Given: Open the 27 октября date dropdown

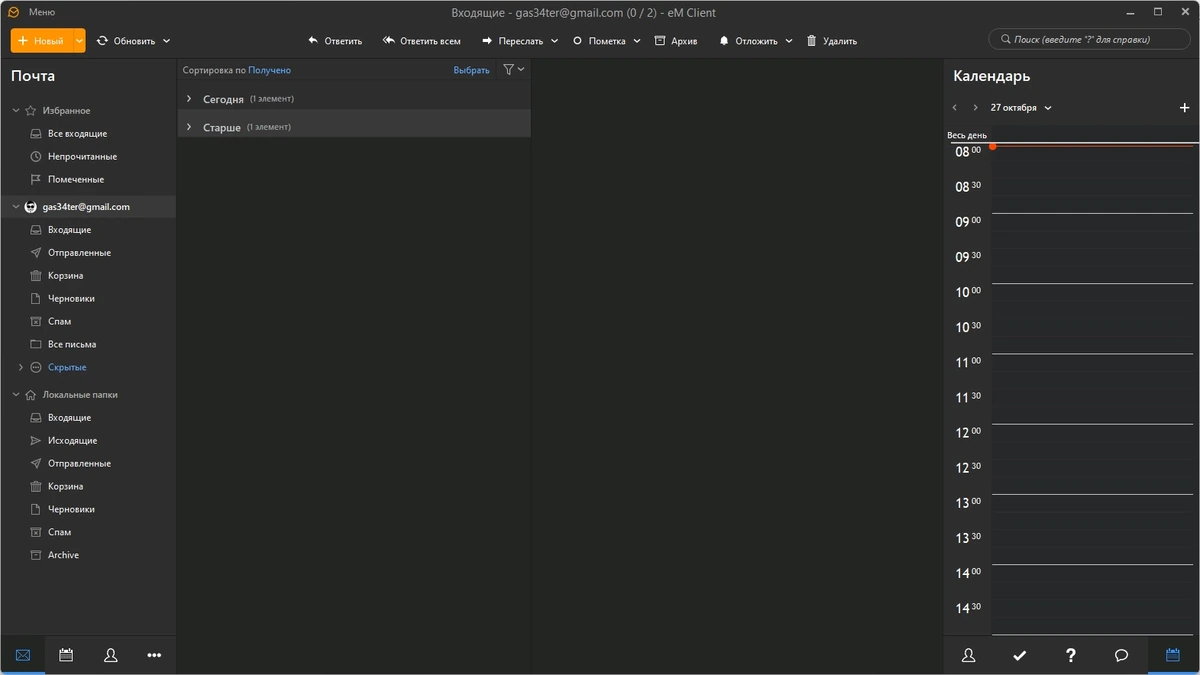Looking at the screenshot, I should [x=1021, y=108].
